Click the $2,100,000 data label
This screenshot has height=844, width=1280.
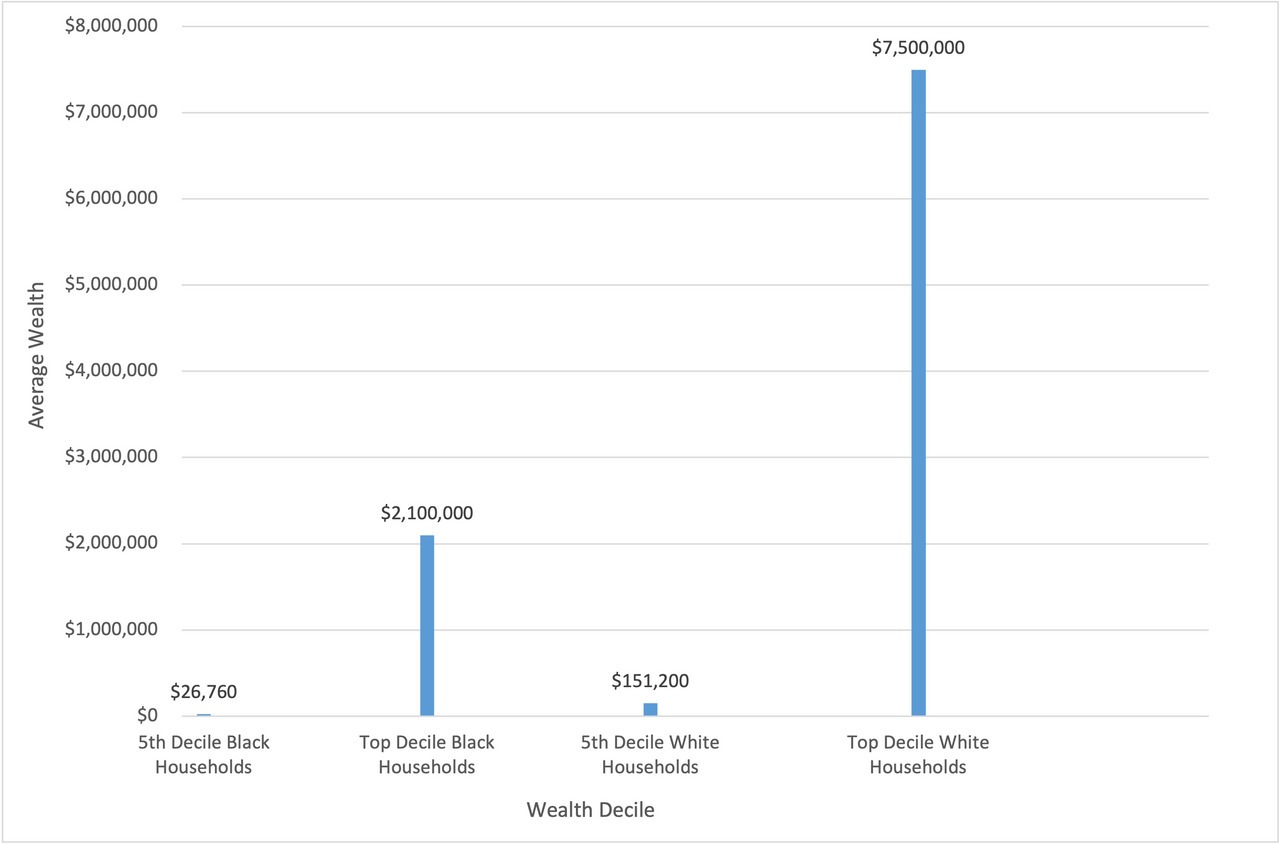[x=427, y=513]
